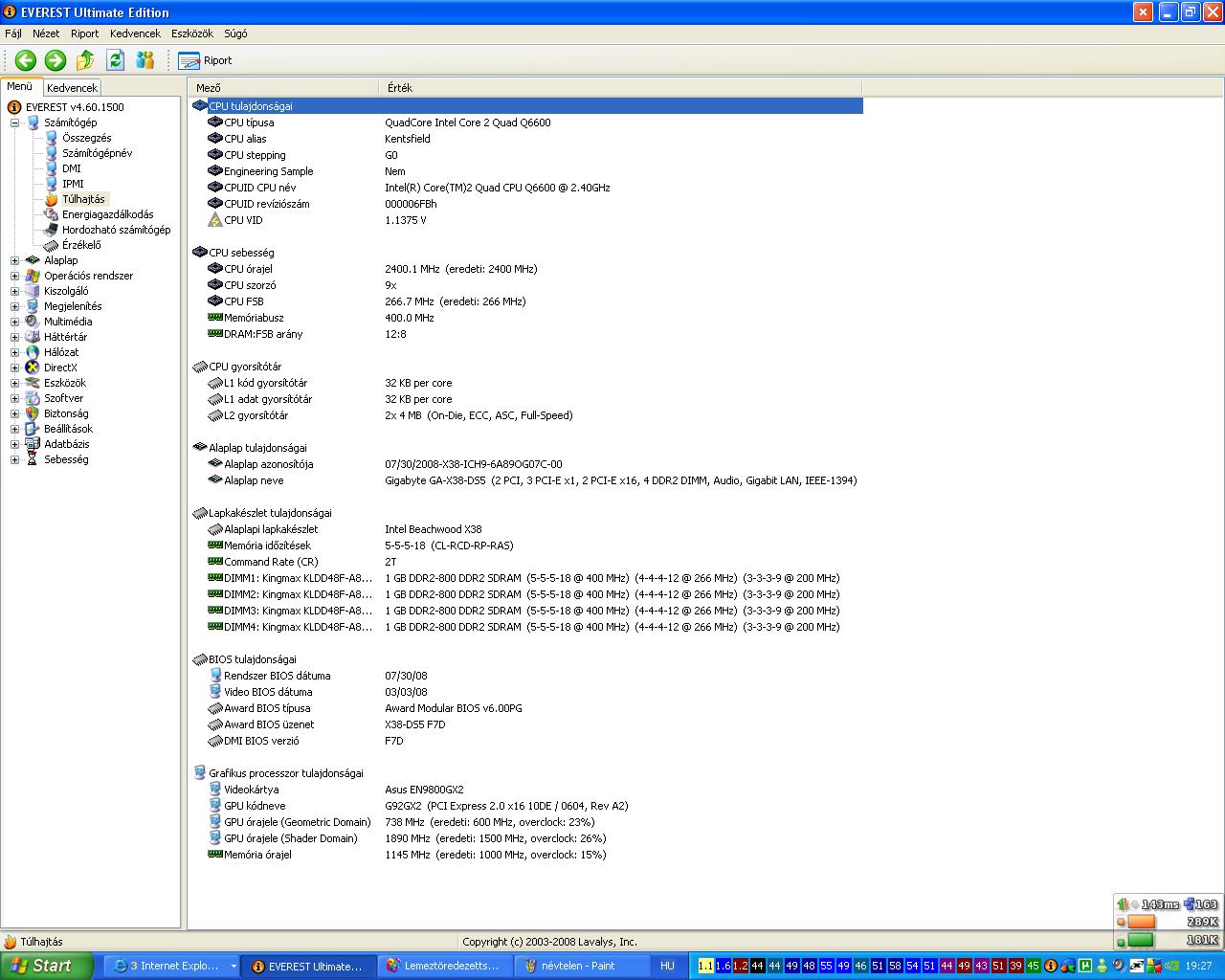Click the Mező column header
Image resolution: width=1225 pixels, height=980 pixels.
(x=284, y=87)
